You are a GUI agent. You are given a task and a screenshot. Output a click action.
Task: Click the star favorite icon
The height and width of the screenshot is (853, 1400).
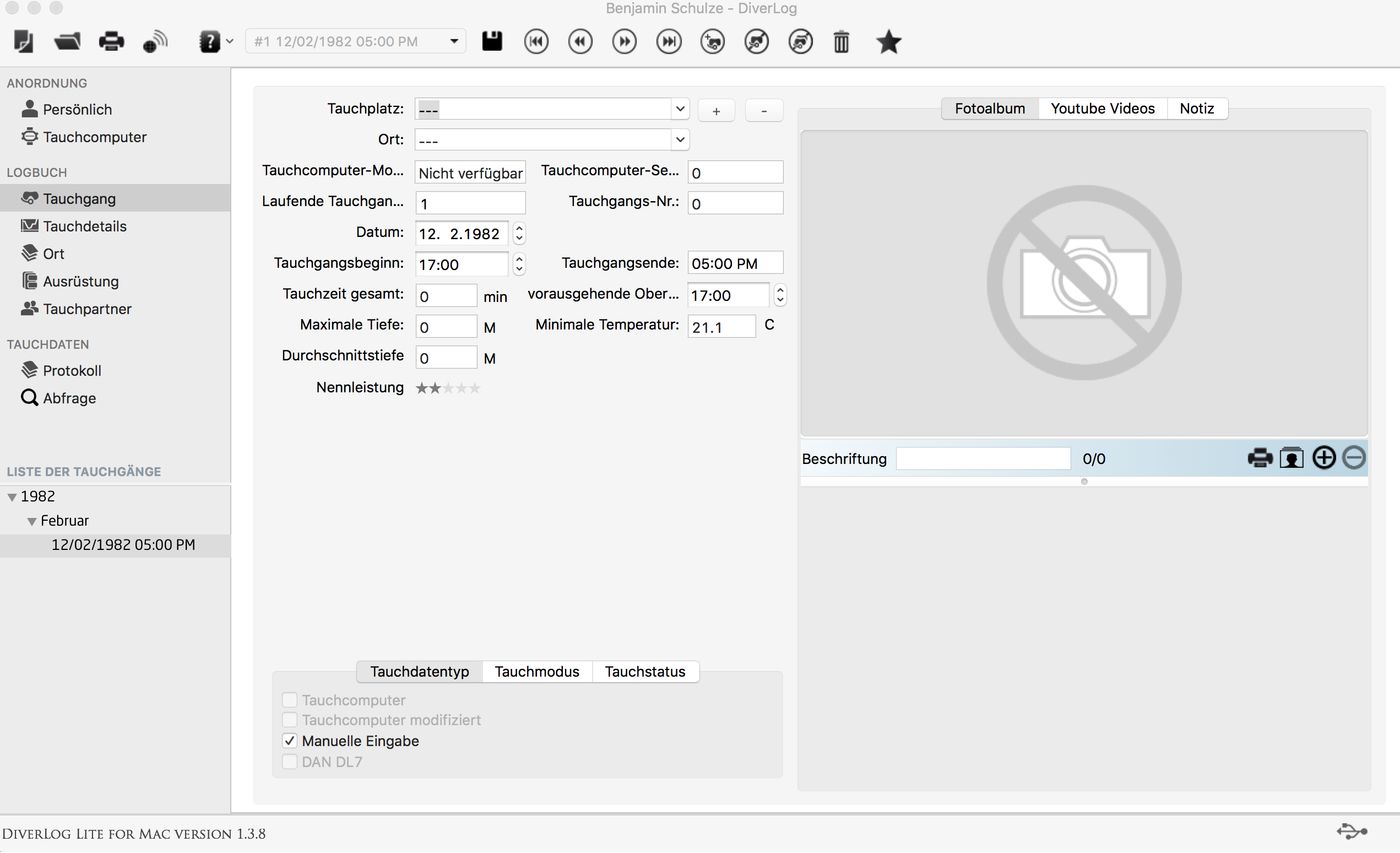[x=888, y=42]
